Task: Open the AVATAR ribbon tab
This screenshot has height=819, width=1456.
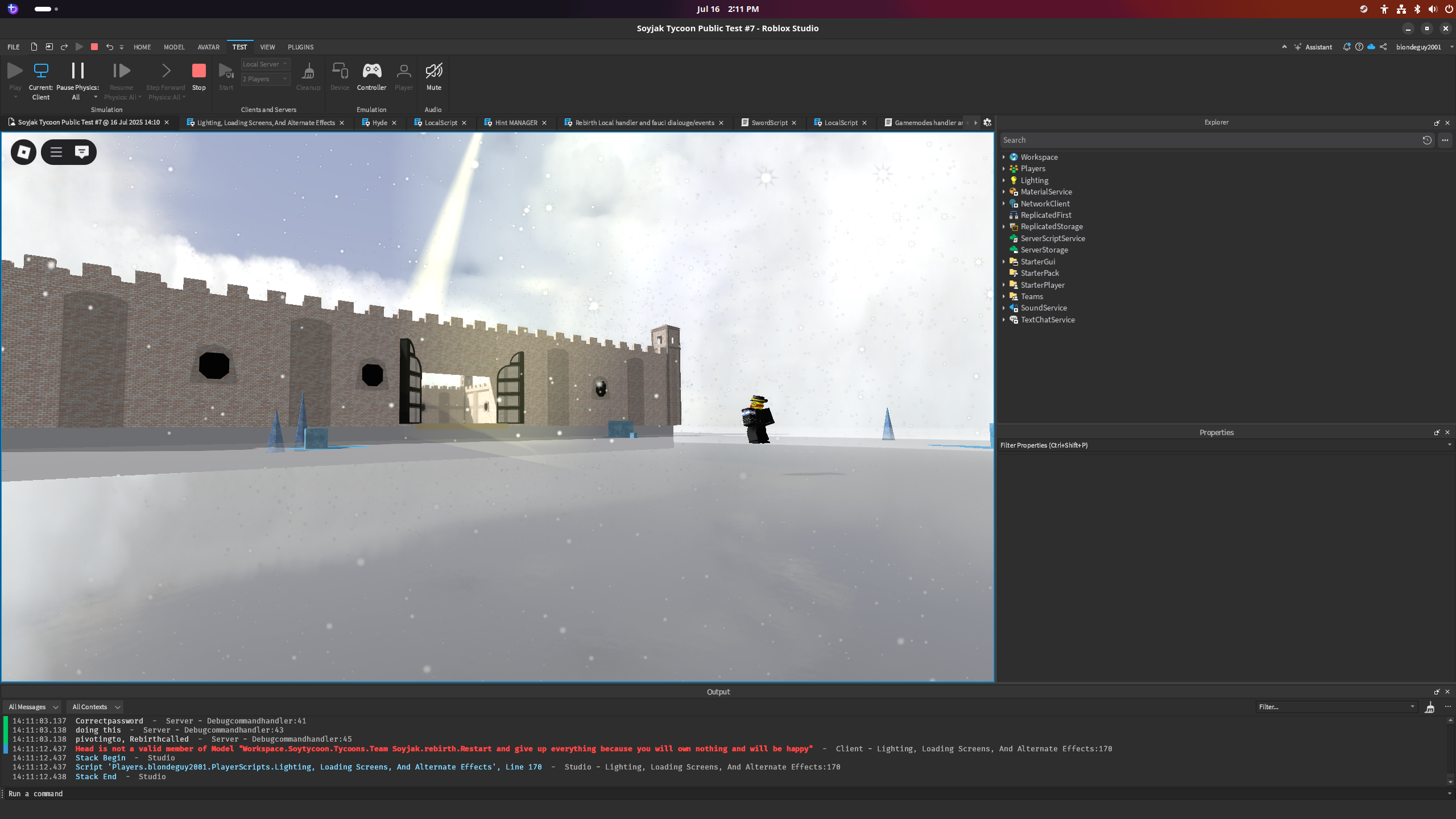Action: (x=208, y=47)
